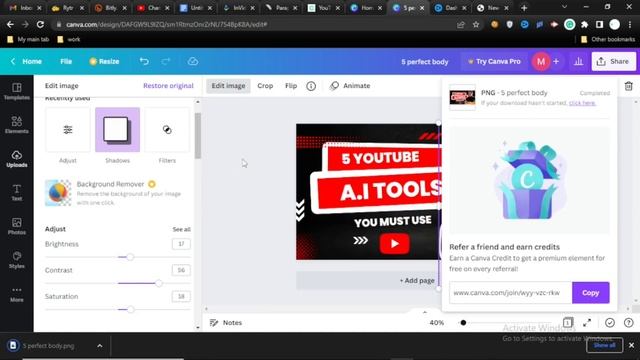Image resolution: width=640 pixels, height=360 pixels.
Task: Click Show all downloads button
Action: click(604, 345)
